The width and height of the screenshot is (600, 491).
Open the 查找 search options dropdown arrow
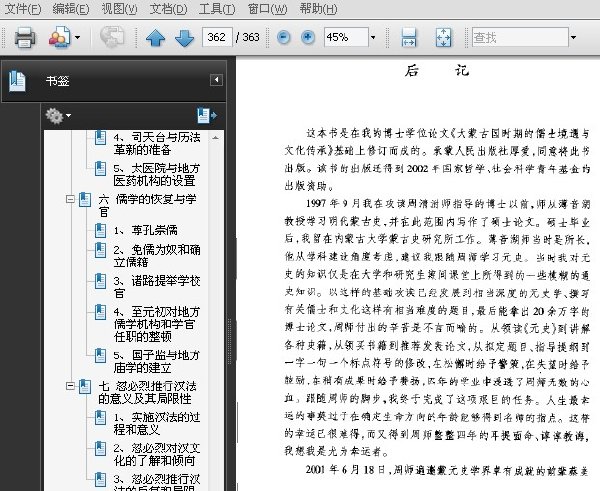coord(573,38)
